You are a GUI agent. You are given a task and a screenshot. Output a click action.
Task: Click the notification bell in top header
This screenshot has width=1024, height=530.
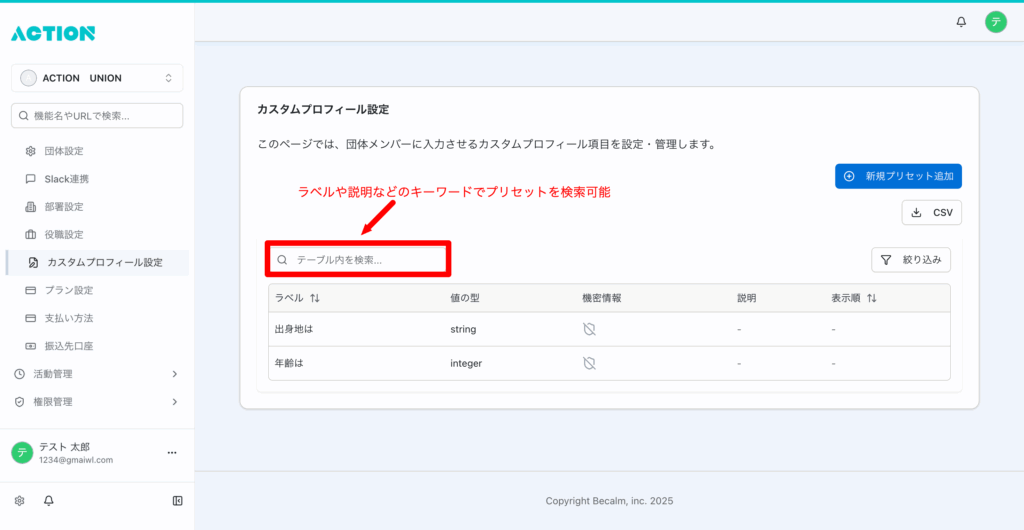point(961,21)
